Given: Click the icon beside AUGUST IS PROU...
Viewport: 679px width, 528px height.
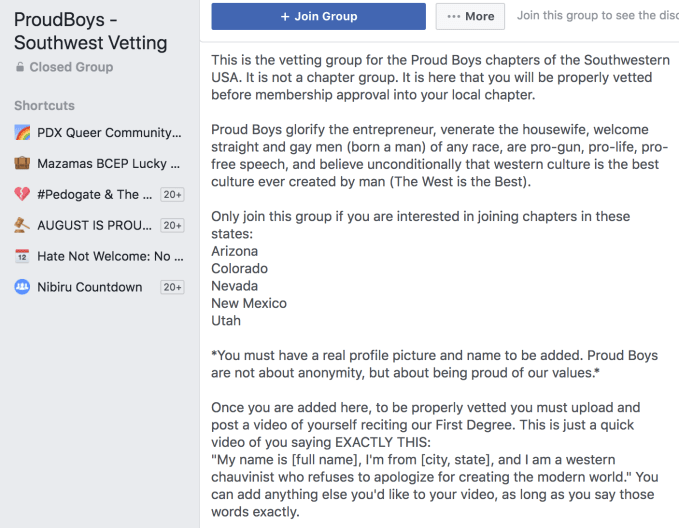Looking at the screenshot, I should pos(22,226).
